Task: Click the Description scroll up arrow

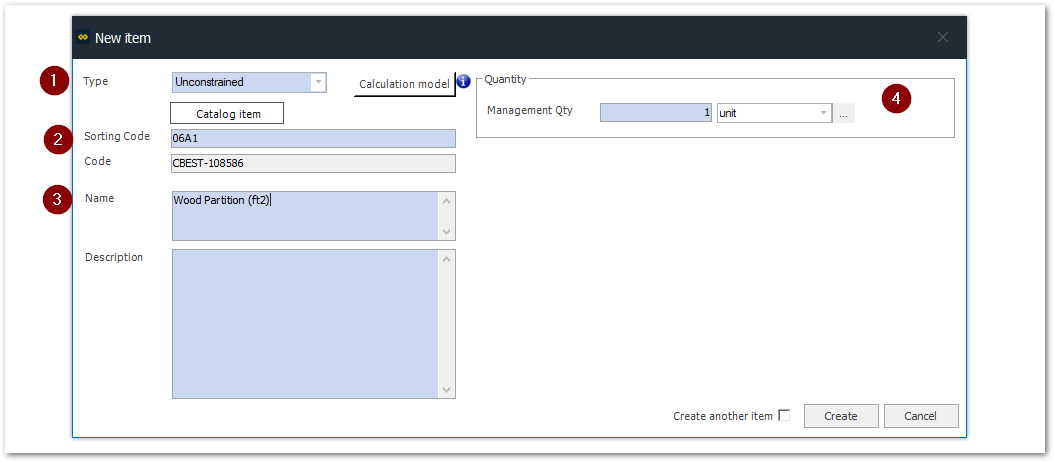Action: 447,260
